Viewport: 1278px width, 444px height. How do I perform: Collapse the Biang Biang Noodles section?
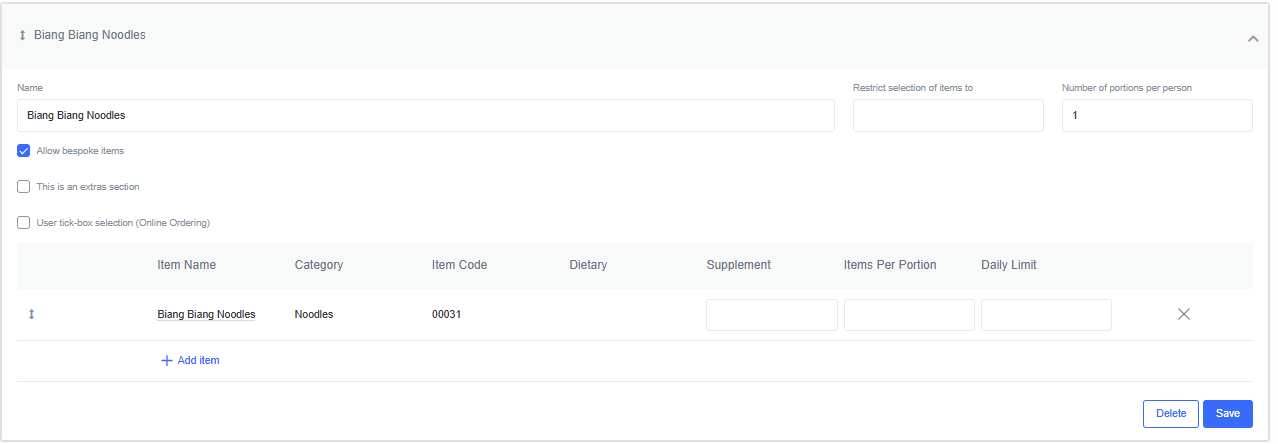point(1253,38)
